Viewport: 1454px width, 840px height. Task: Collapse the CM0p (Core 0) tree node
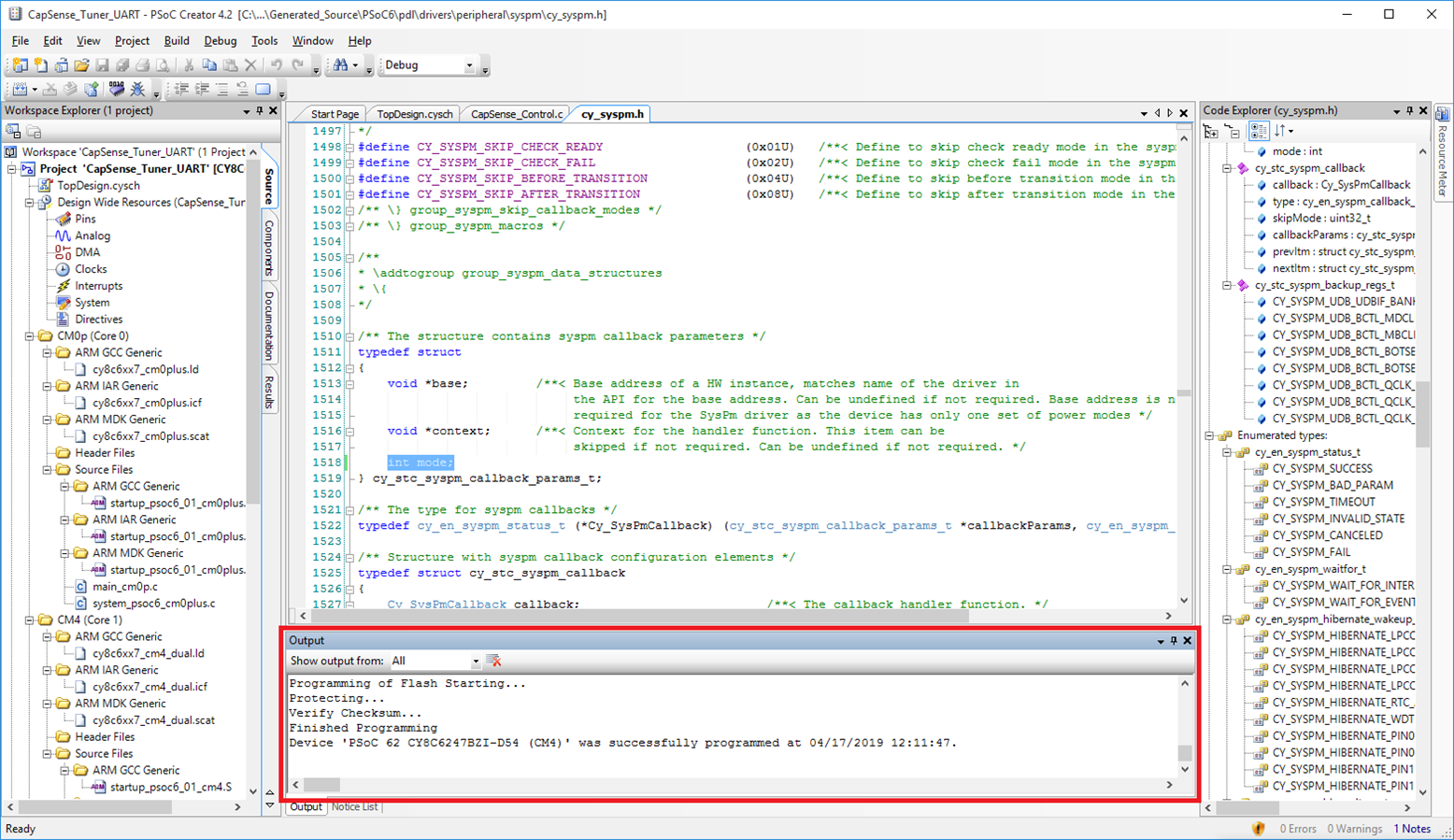pos(30,336)
